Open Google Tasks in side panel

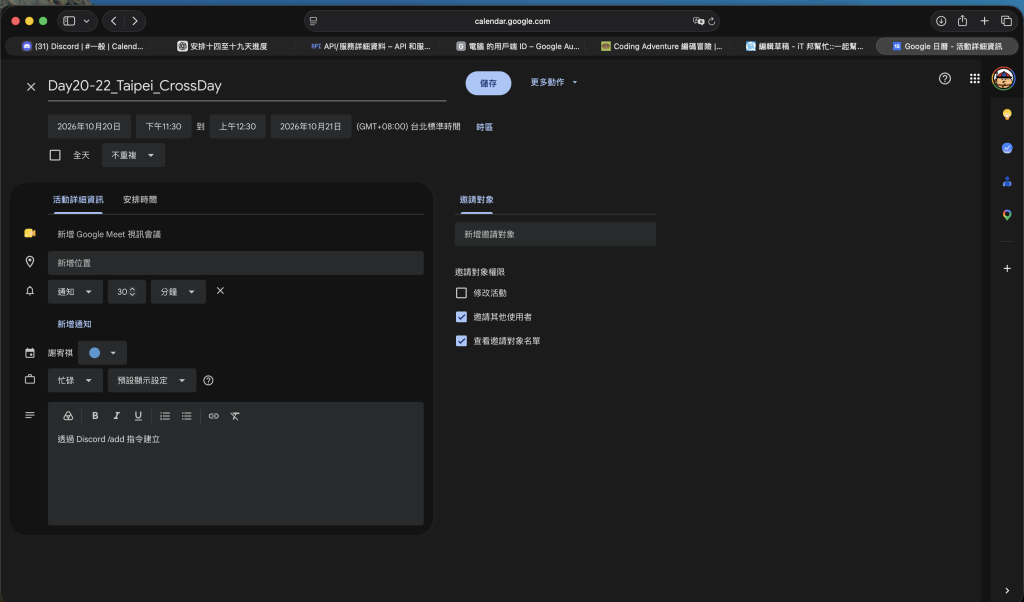[x=1006, y=148]
